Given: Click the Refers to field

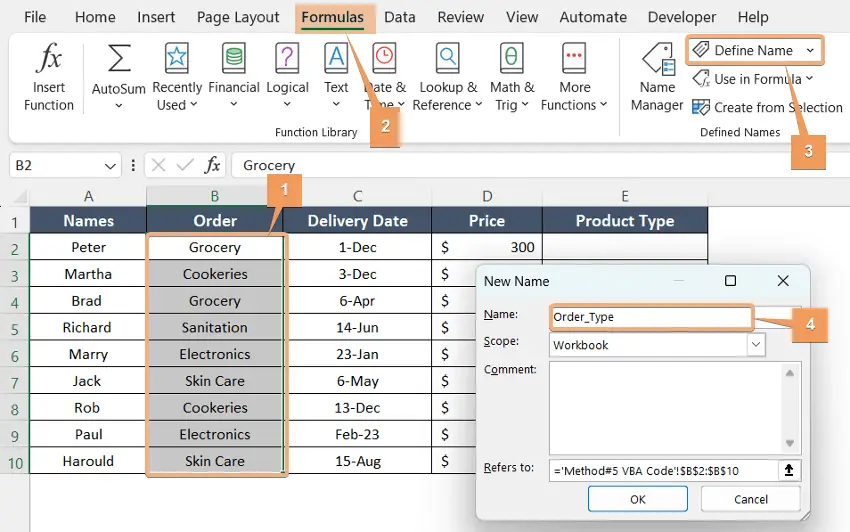Looking at the screenshot, I should click(664, 470).
